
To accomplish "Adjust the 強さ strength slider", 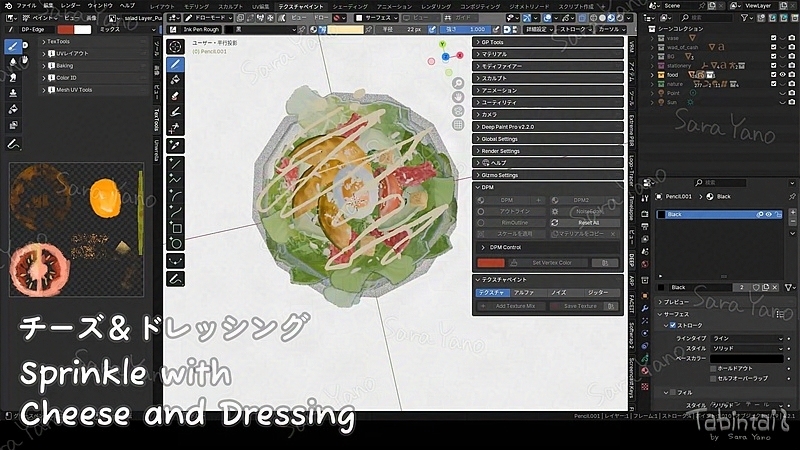I will tap(466, 30).
